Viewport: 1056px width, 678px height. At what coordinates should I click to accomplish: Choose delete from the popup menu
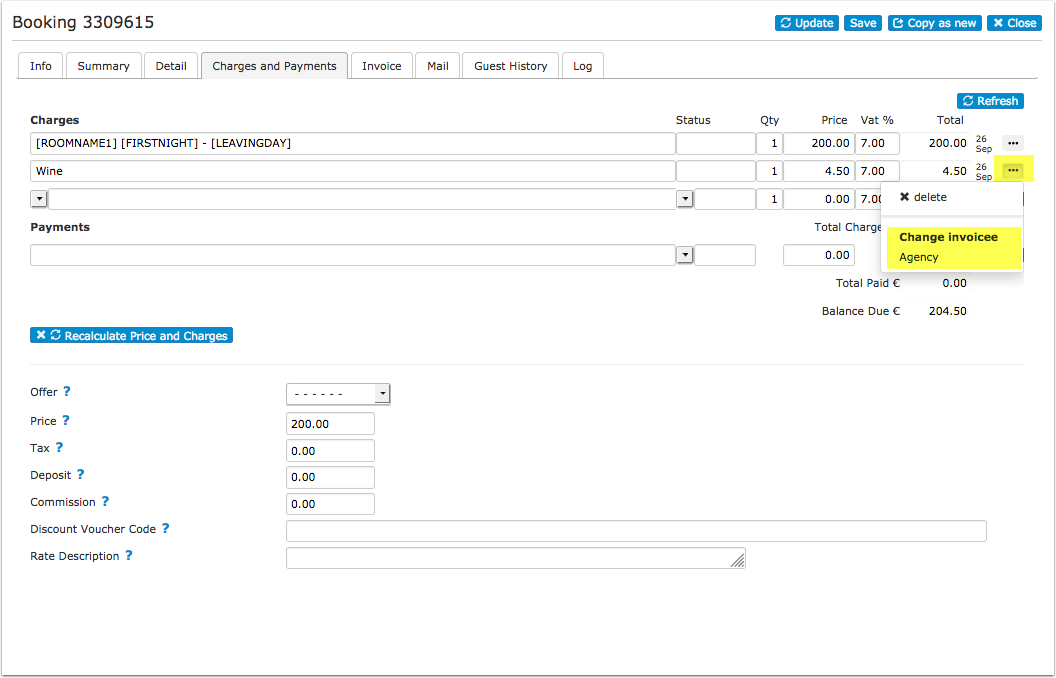[923, 197]
